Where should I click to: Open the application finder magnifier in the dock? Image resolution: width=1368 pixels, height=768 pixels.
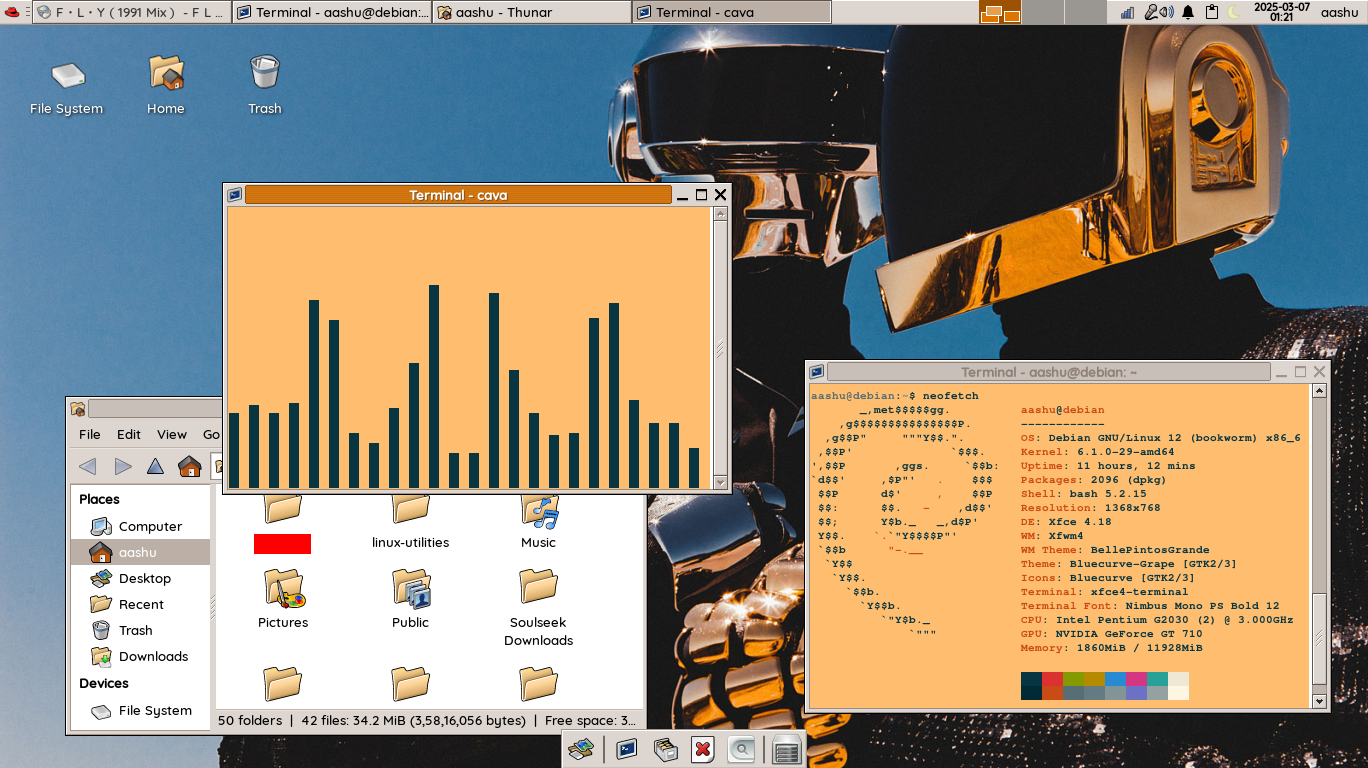point(741,749)
